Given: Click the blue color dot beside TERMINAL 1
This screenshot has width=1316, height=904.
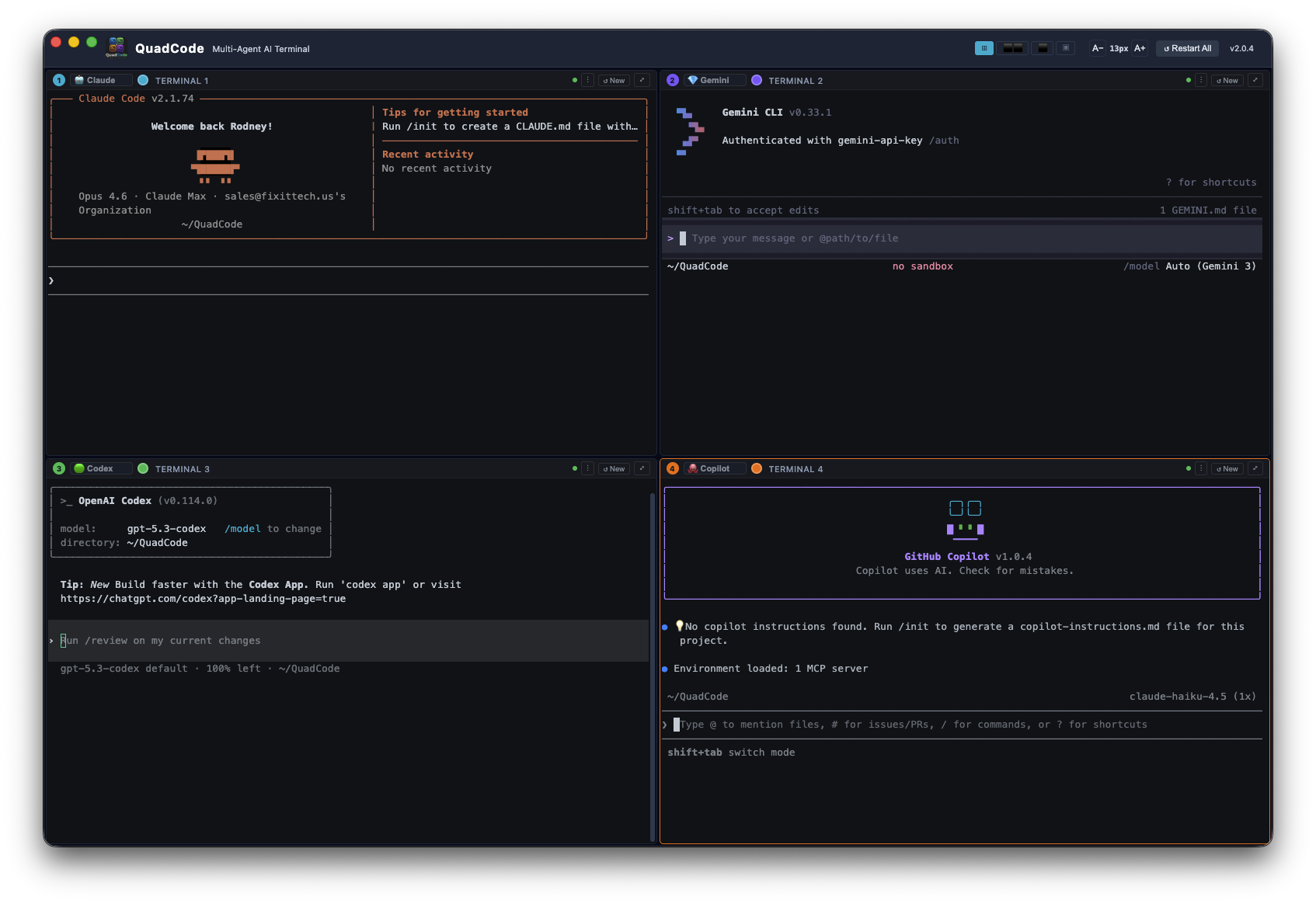Looking at the screenshot, I should (143, 80).
